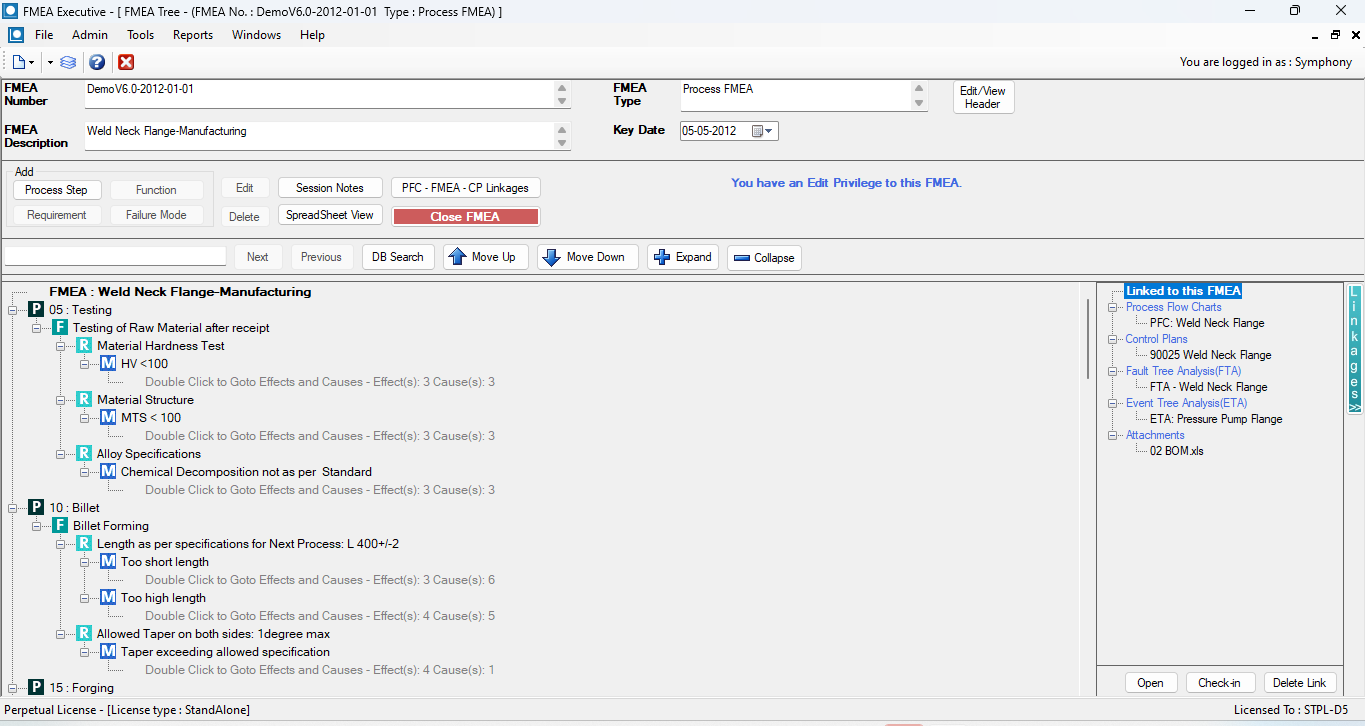Click the red X toolbar icon
This screenshot has width=1365, height=726.
[126, 62]
